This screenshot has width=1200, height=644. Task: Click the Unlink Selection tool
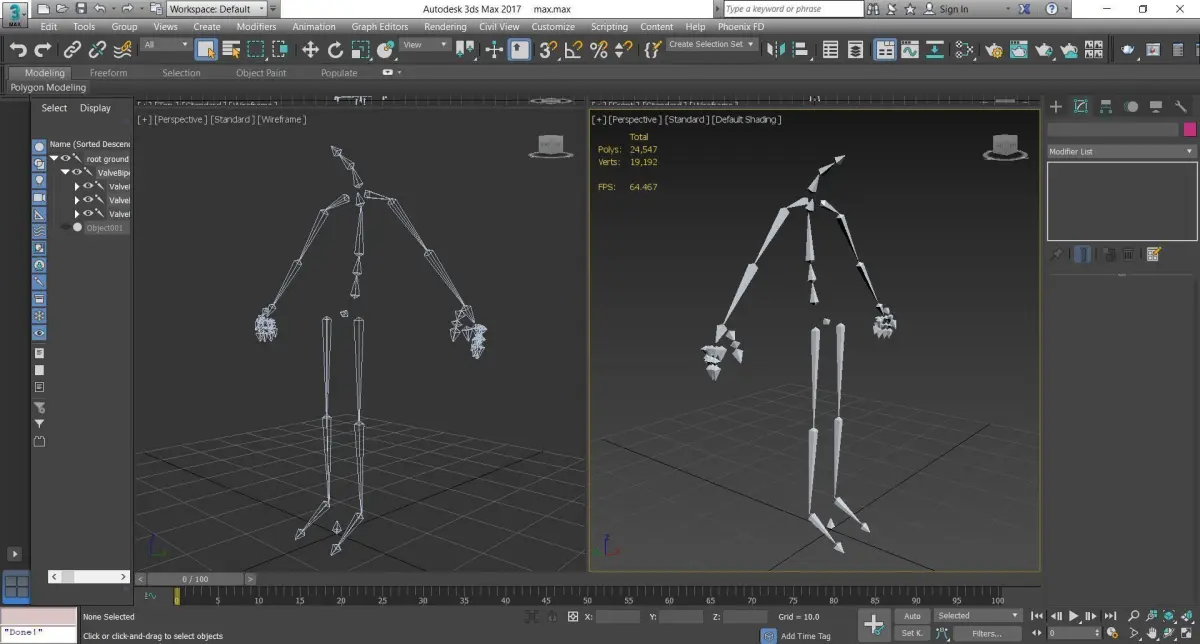tap(97, 49)
